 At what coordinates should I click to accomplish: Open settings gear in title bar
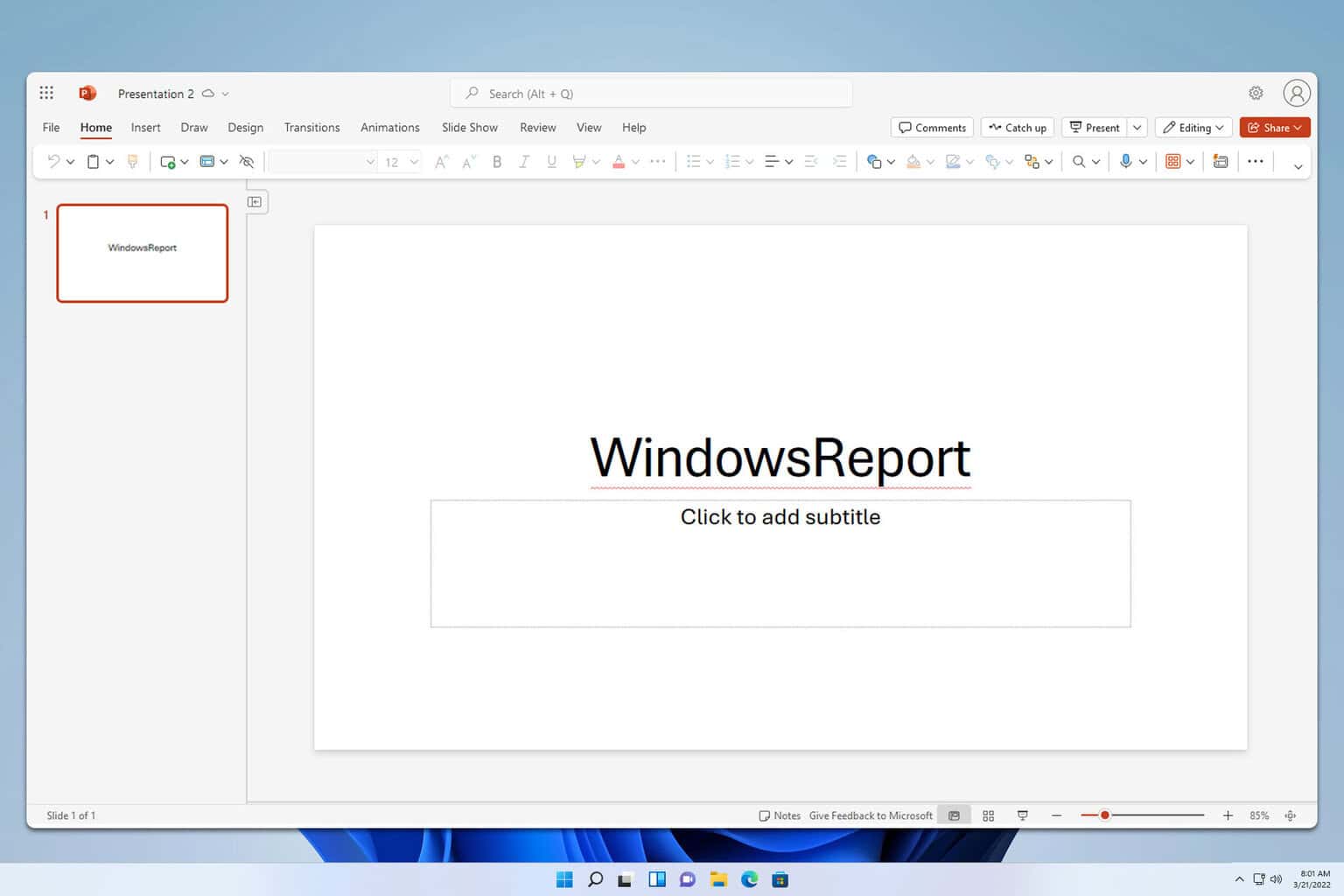point(1256,93)
